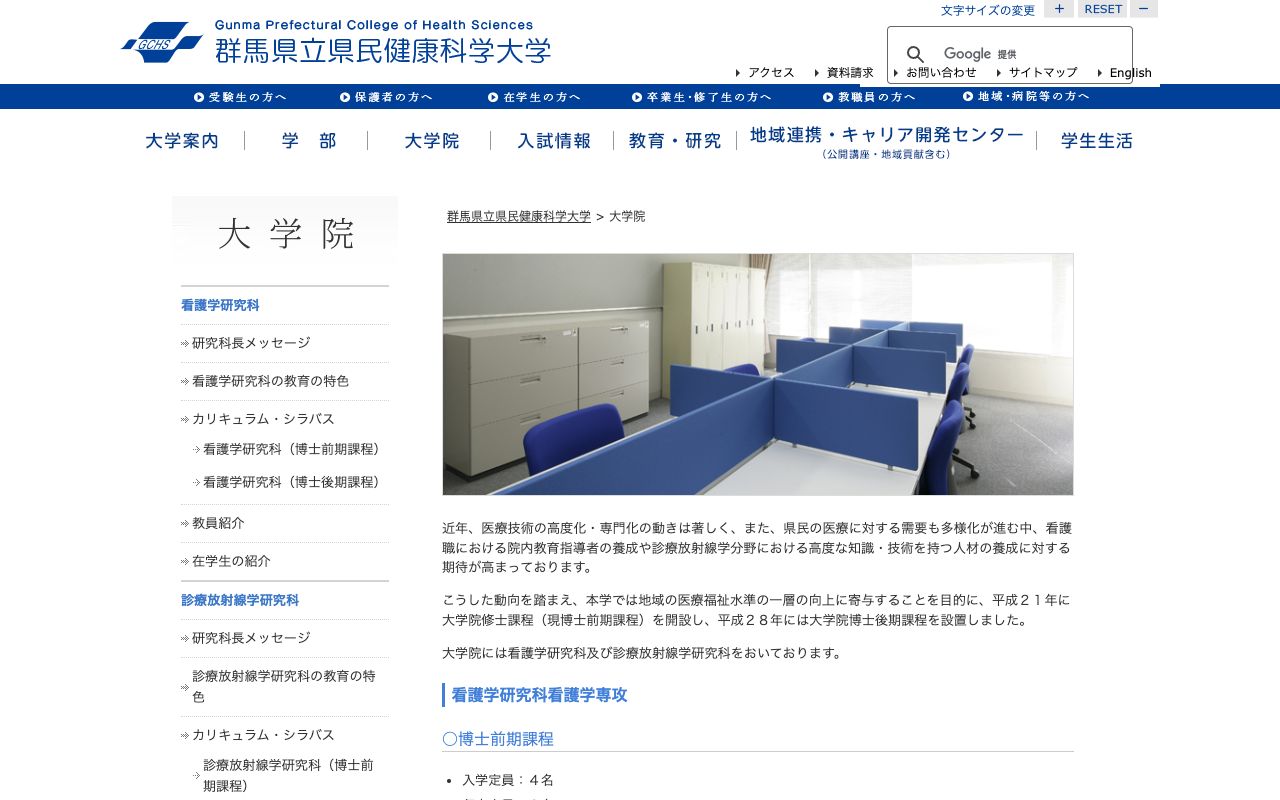Switch the site to English
Viewport: 1280px width, 800px height.
coord(1130,72)
